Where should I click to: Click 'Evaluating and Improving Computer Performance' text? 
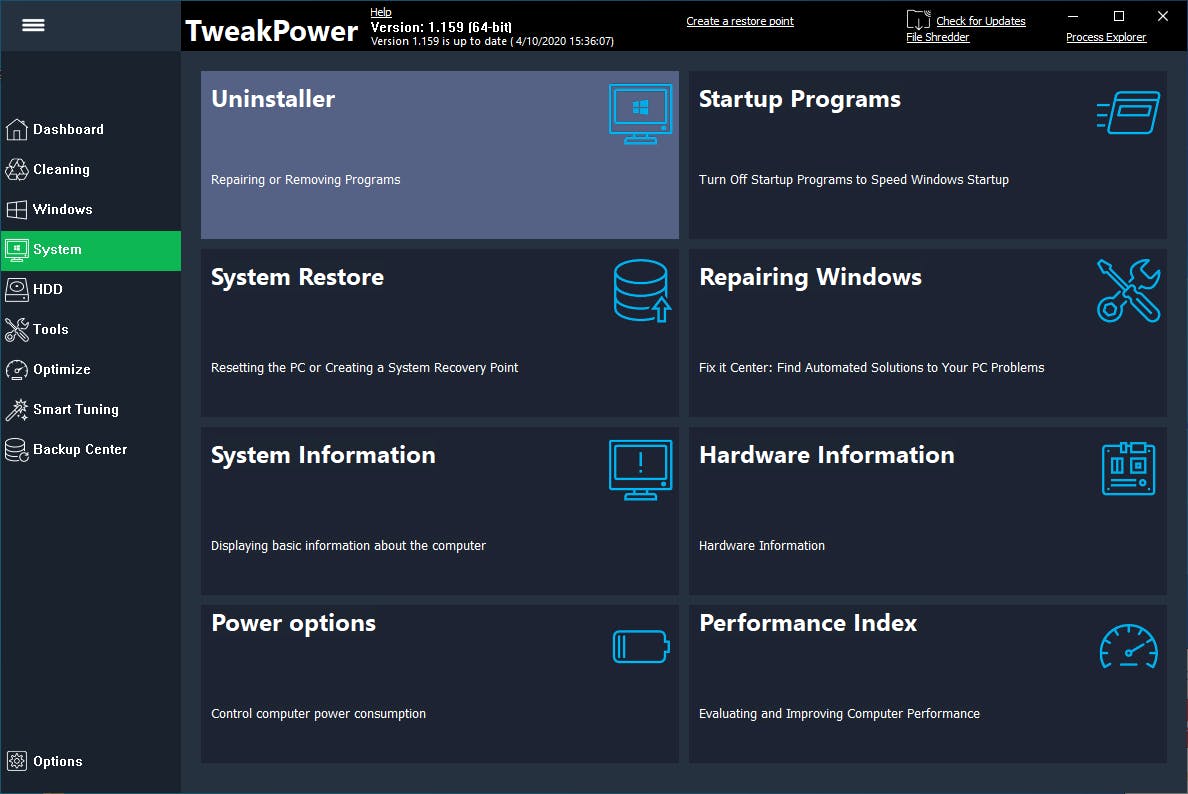(839, 714)
